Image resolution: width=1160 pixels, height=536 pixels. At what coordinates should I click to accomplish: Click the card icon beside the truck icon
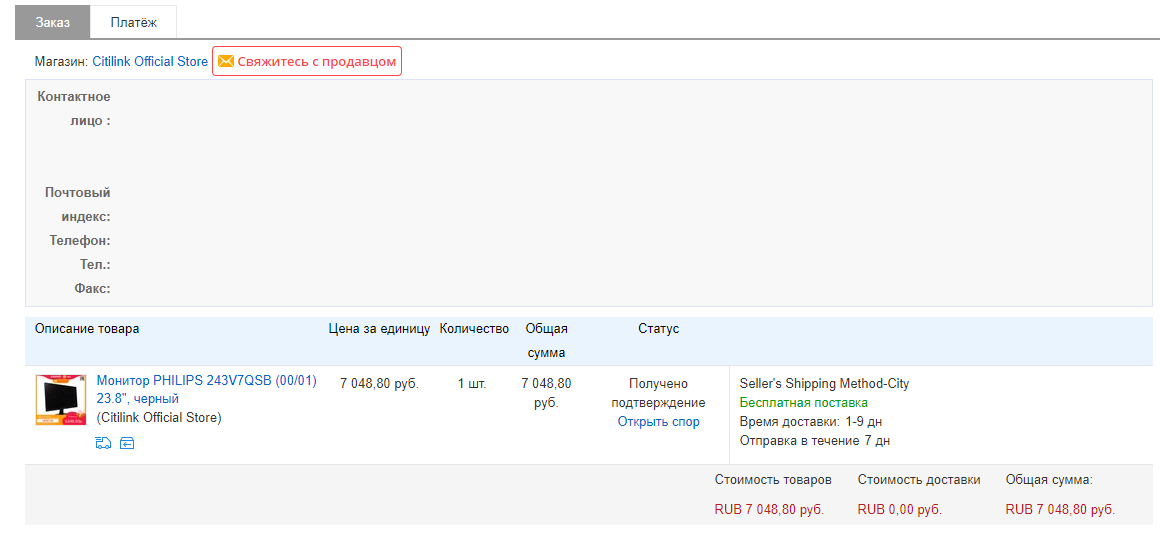tap(127, 443)
